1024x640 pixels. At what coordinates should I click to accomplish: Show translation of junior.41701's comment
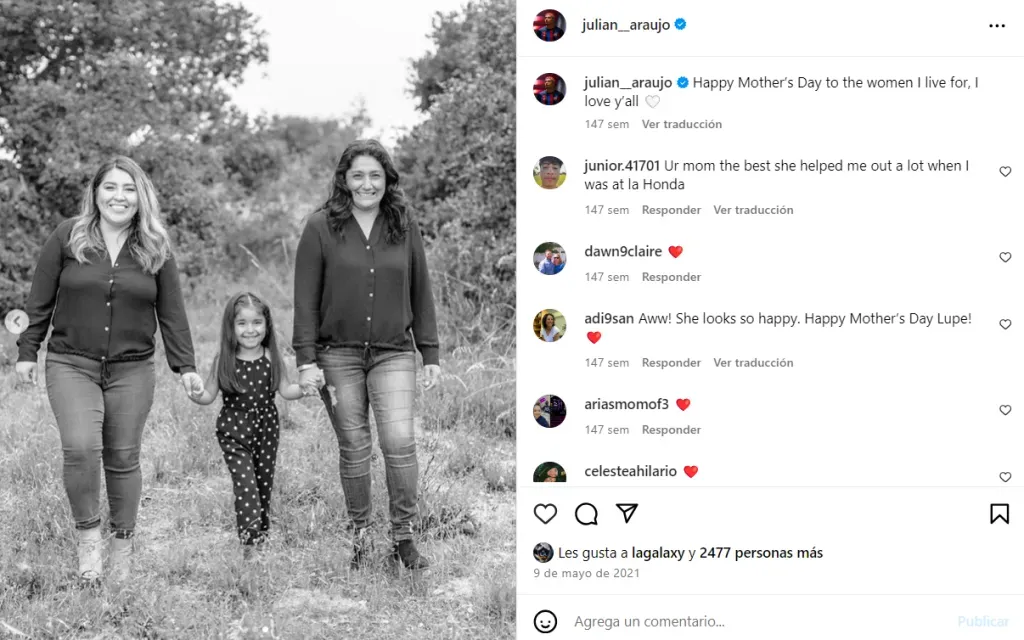point(753,210)
